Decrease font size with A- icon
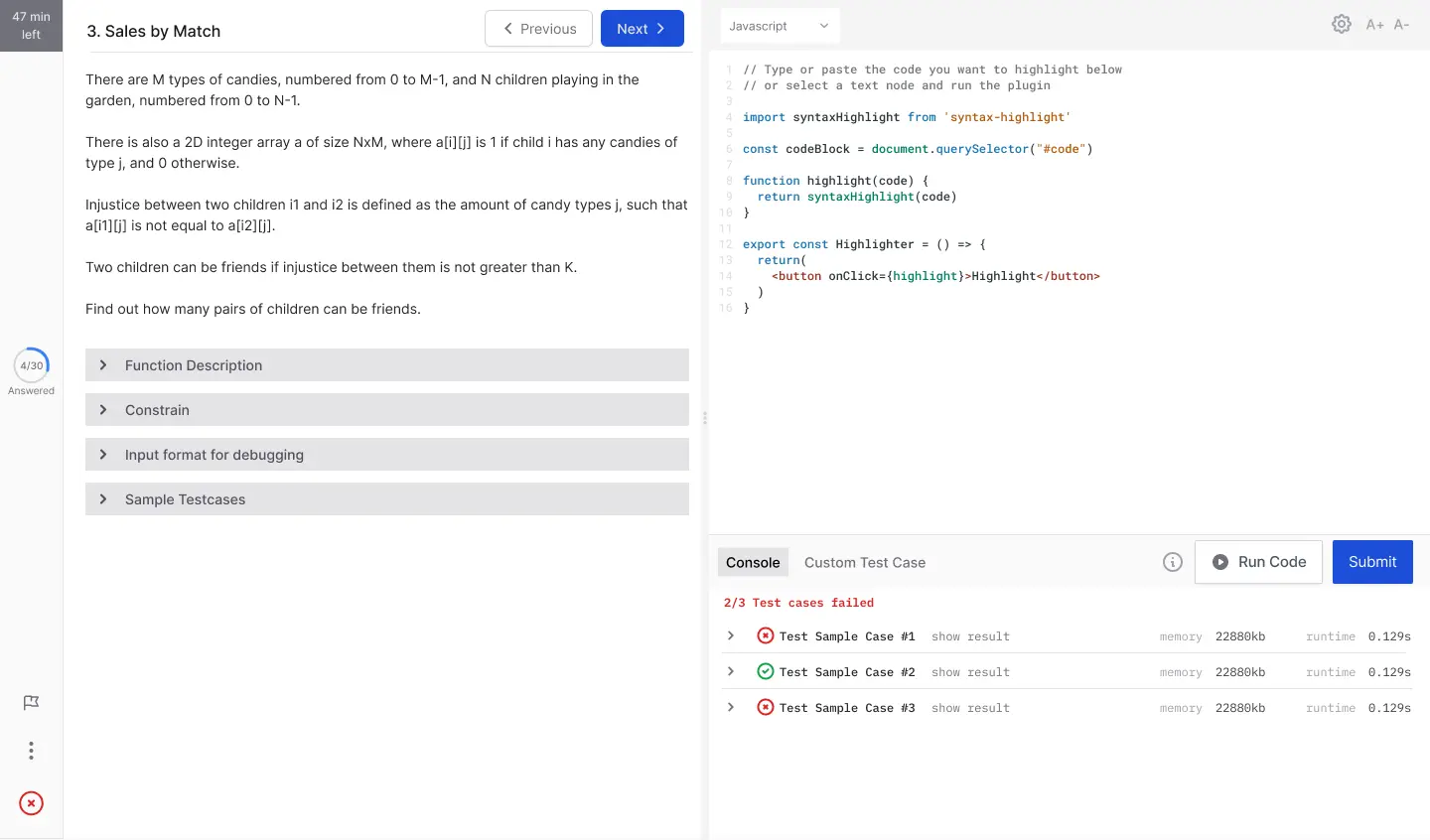This screenshot has width=1430, height=840. tap(1401, 25)
